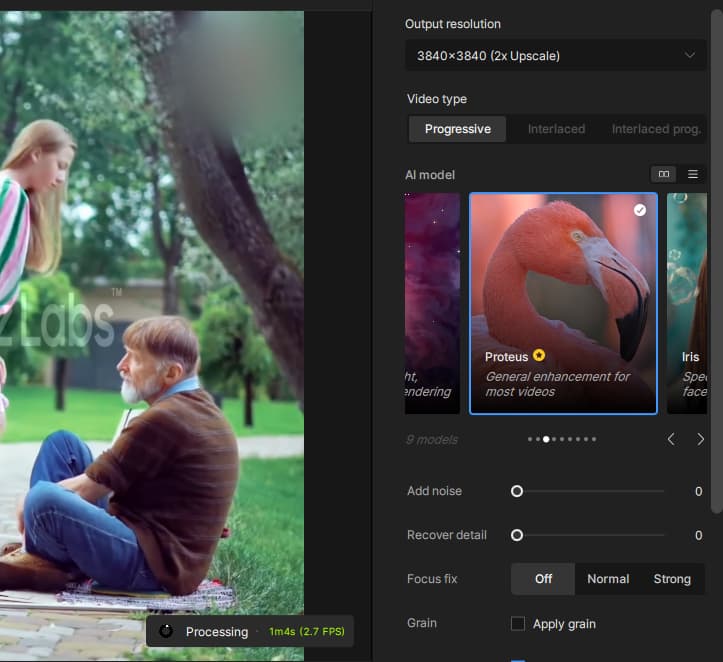Choose Progressive video type
The width and height of the screenshot is (723, 662).
pyautogui.click(x=458, y=129)
